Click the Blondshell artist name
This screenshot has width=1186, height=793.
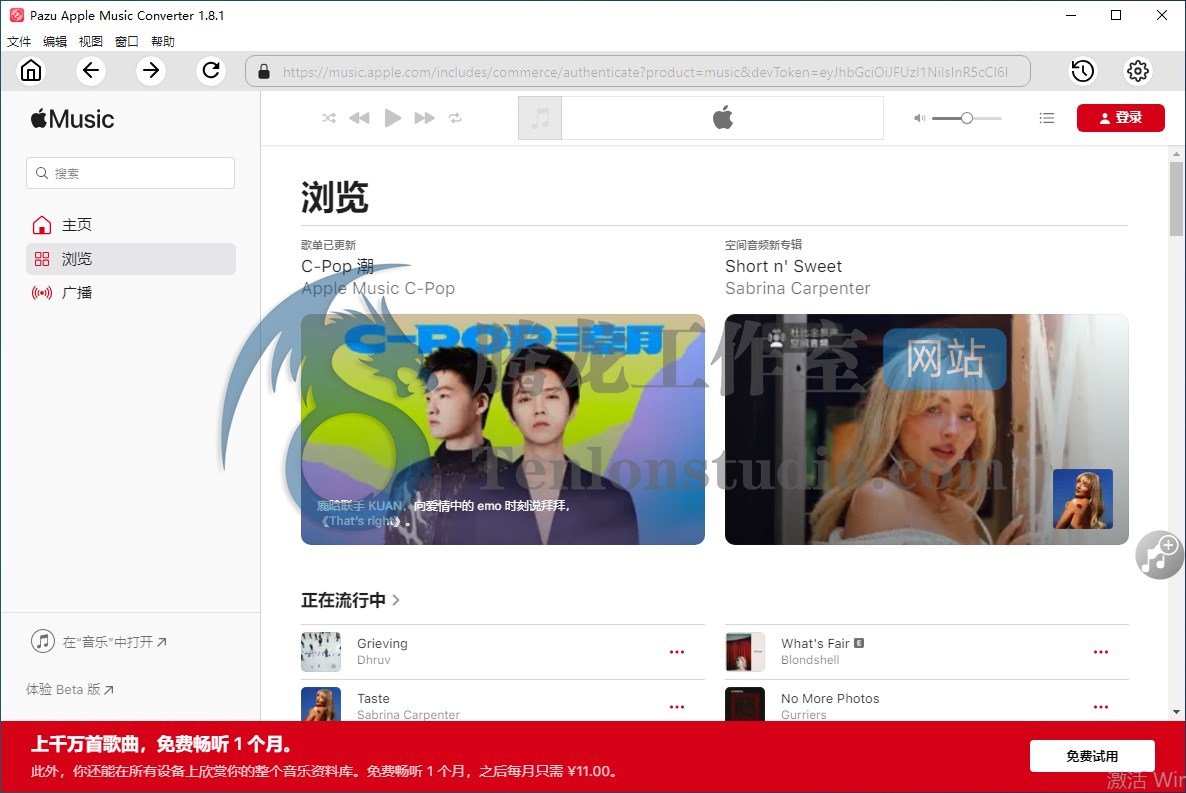pos(810,660)
